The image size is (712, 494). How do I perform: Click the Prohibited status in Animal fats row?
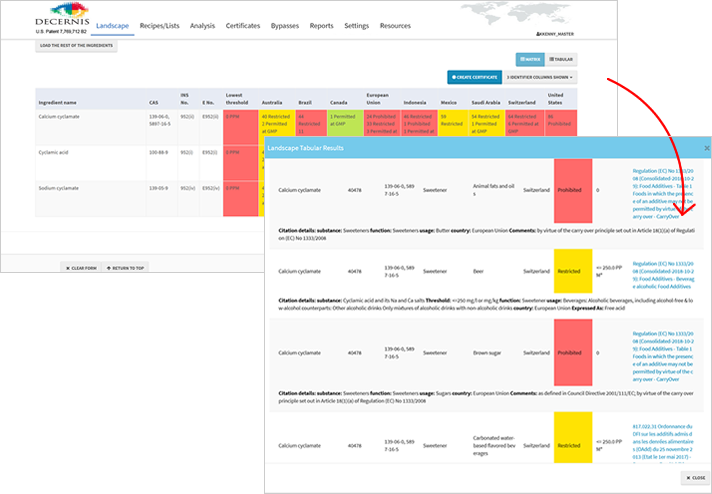(x=573, y=191)
